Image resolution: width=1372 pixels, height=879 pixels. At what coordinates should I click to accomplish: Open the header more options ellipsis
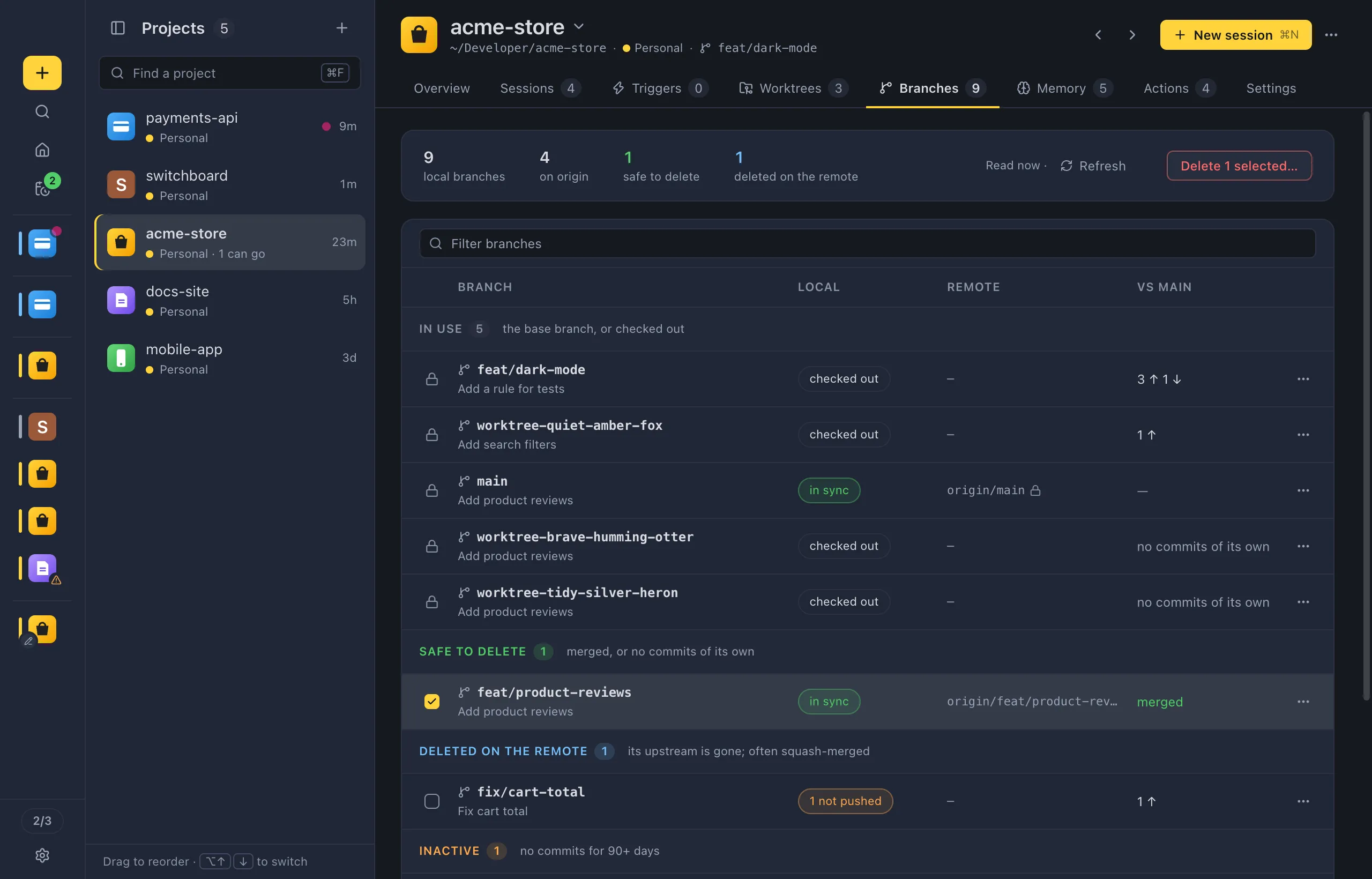[1331, 35]
